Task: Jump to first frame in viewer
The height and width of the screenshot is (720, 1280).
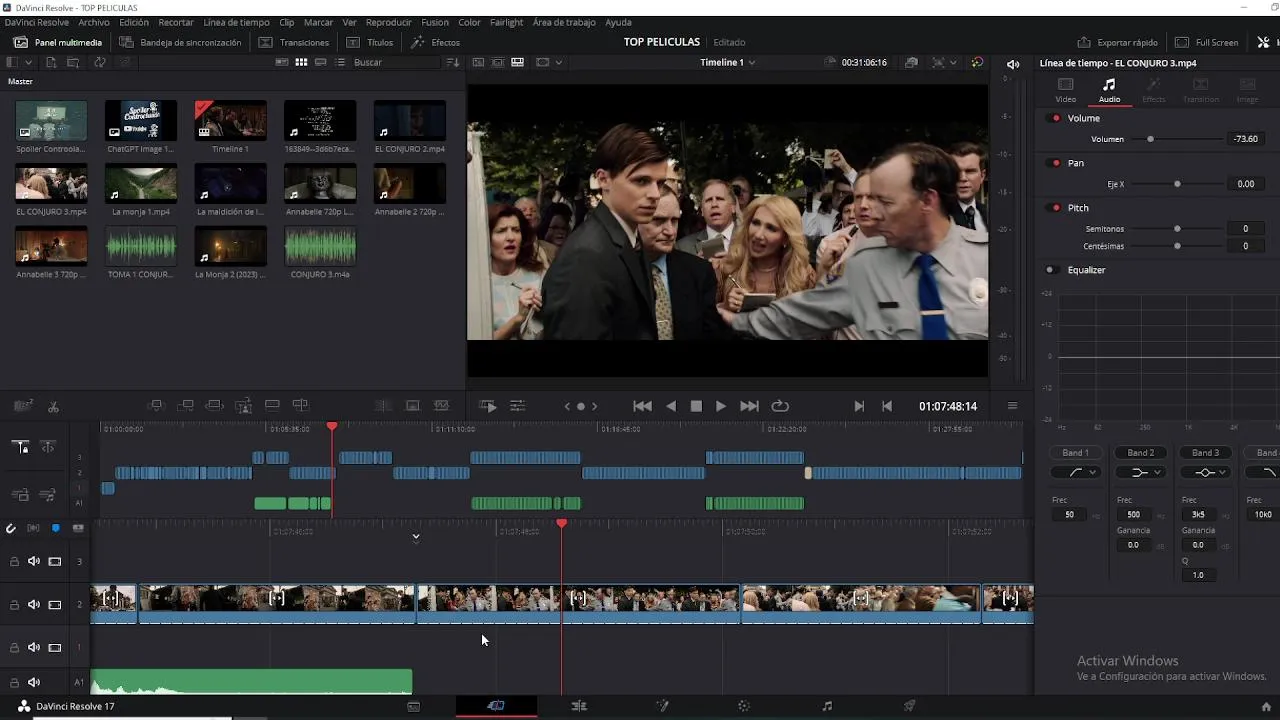Action: click(643, 406)
